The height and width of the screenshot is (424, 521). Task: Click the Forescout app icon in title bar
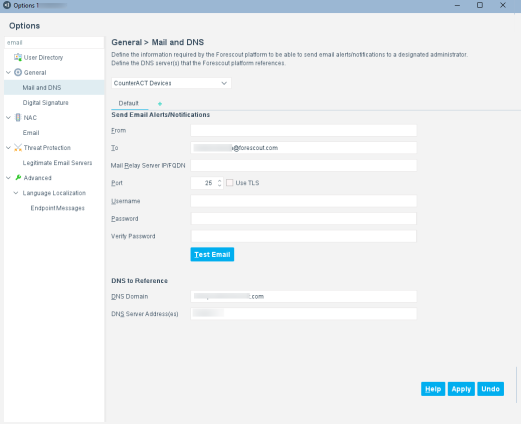7,5
